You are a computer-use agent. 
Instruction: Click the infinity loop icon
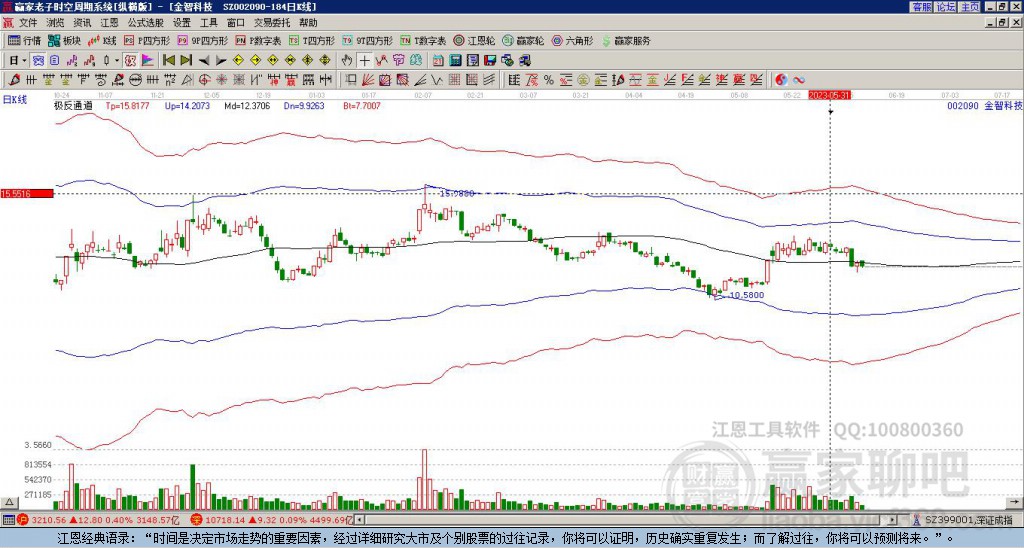click(x=799, y=80)
